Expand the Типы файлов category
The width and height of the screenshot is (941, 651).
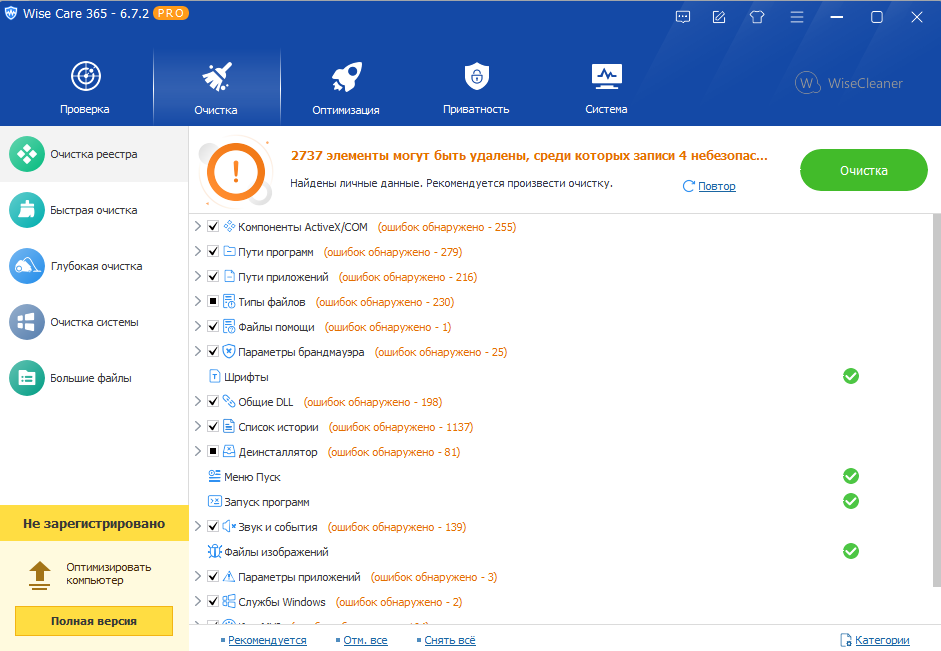tap(197, 301)
